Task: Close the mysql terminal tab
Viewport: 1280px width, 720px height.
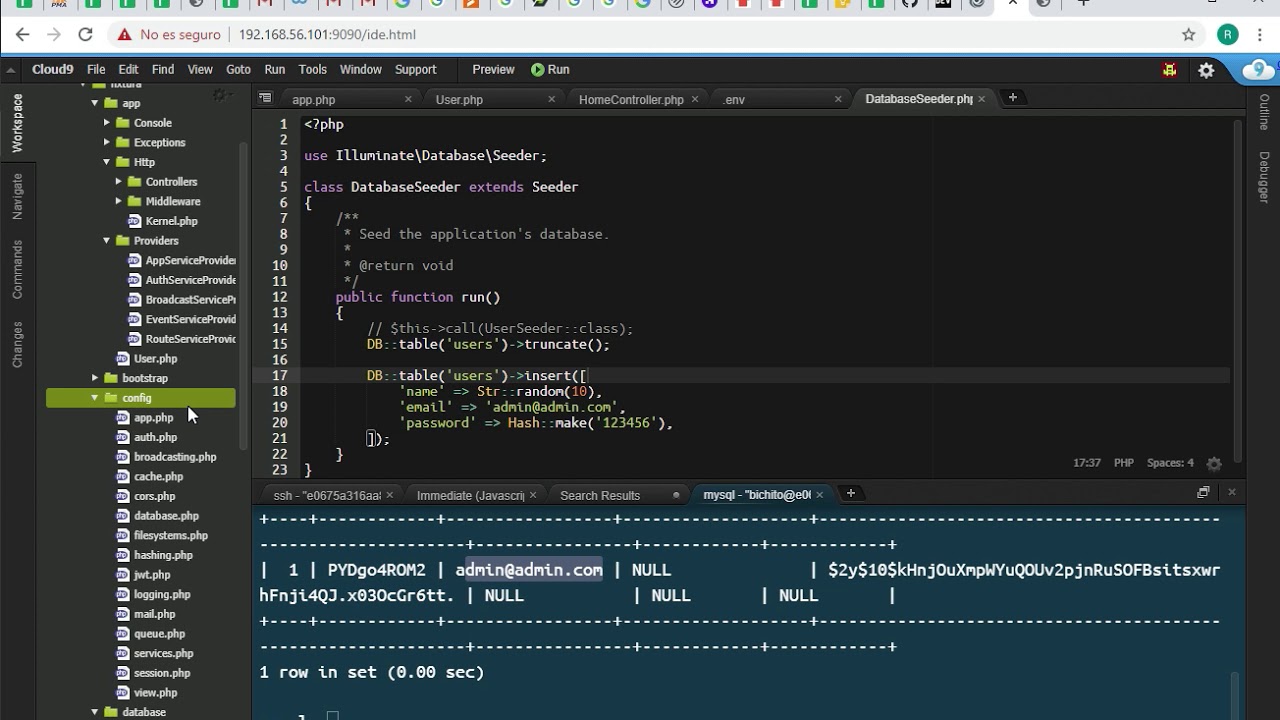Action: (x=820, y=494)
